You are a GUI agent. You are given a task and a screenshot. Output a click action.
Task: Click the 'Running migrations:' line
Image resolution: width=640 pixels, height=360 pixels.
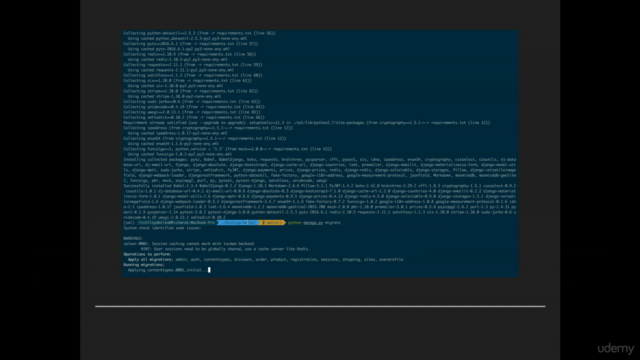(144, 265)
